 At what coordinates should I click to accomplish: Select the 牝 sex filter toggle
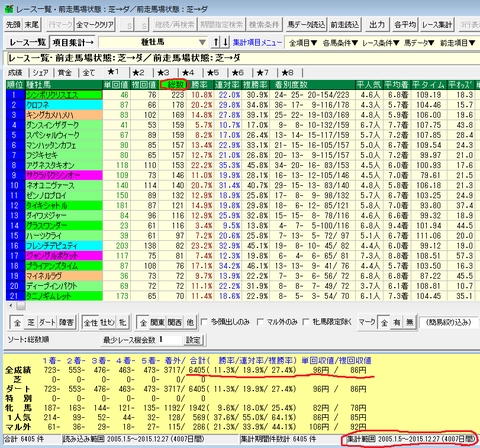123,322
